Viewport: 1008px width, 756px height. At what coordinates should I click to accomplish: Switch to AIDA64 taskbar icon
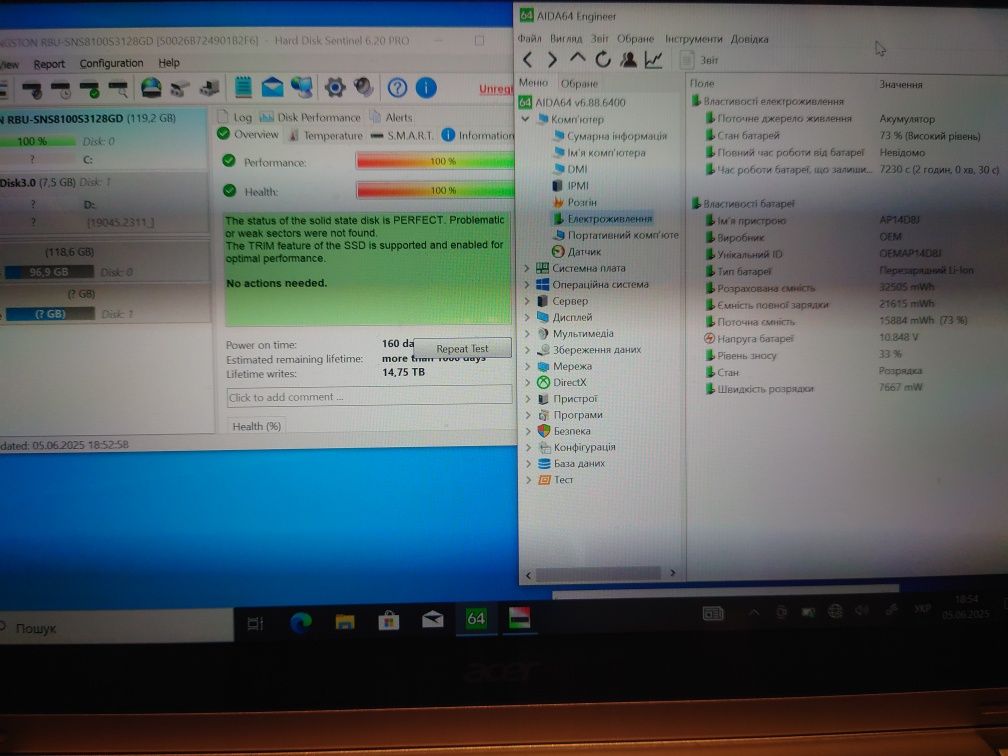(x=476, y=619)
